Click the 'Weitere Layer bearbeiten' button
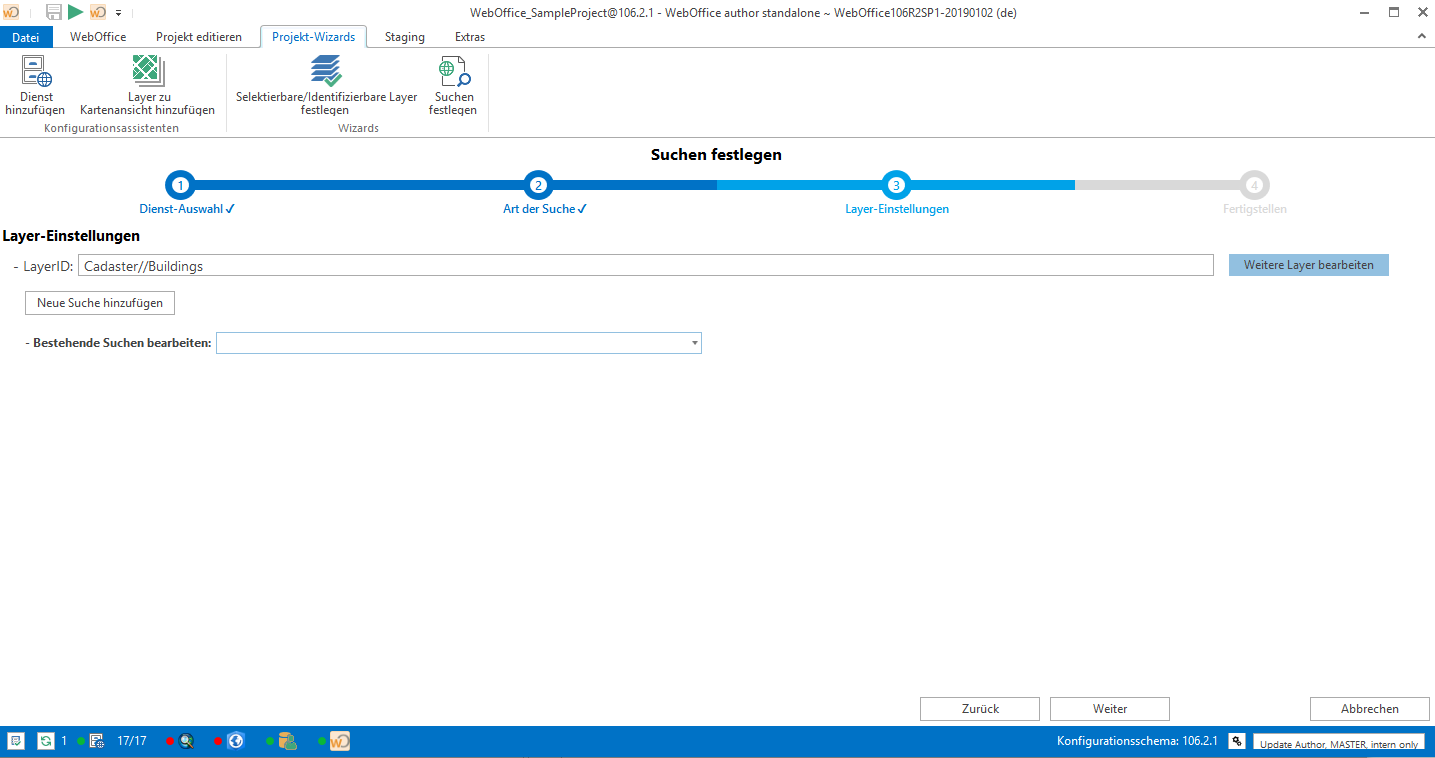The height and width of the screenshot is (758, 1435). 1308,264
